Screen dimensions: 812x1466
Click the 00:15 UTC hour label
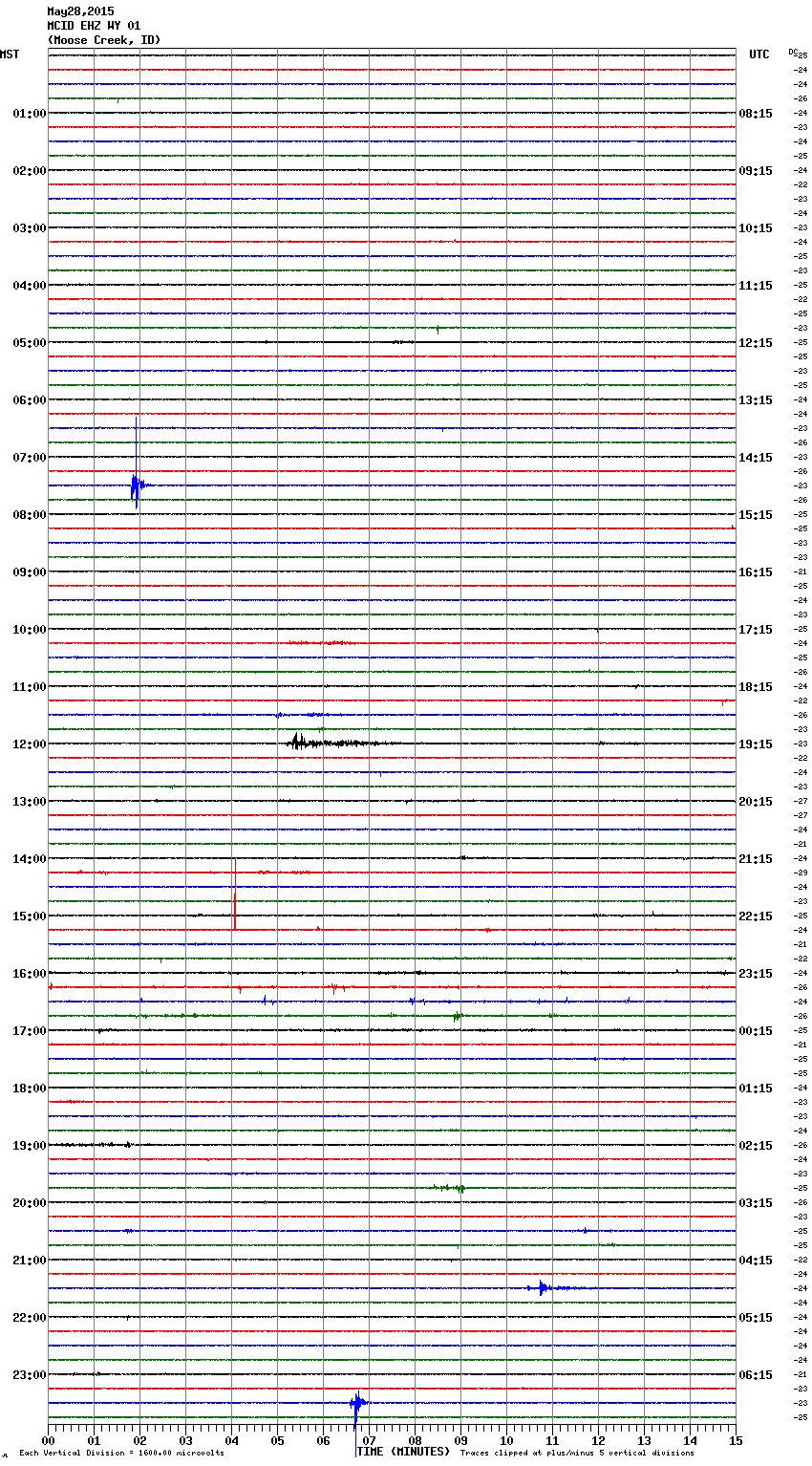click(756, 1031)
